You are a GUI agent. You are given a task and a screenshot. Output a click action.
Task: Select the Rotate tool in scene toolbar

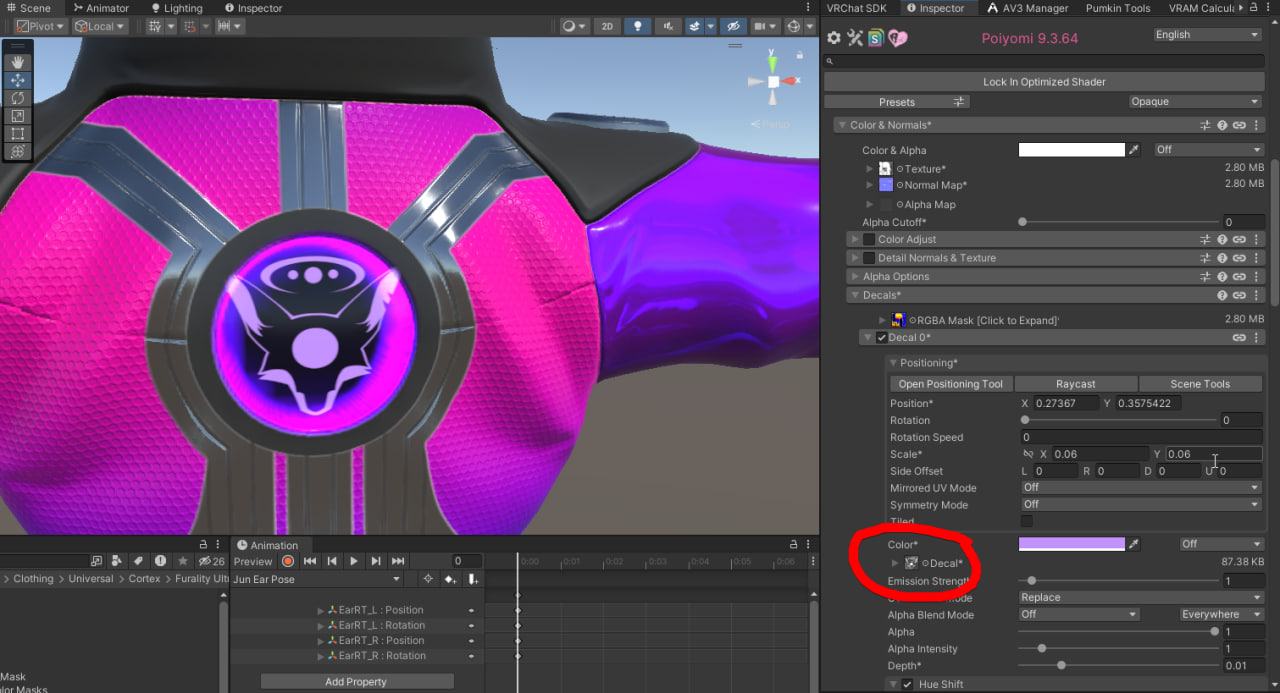click(18, 98)
